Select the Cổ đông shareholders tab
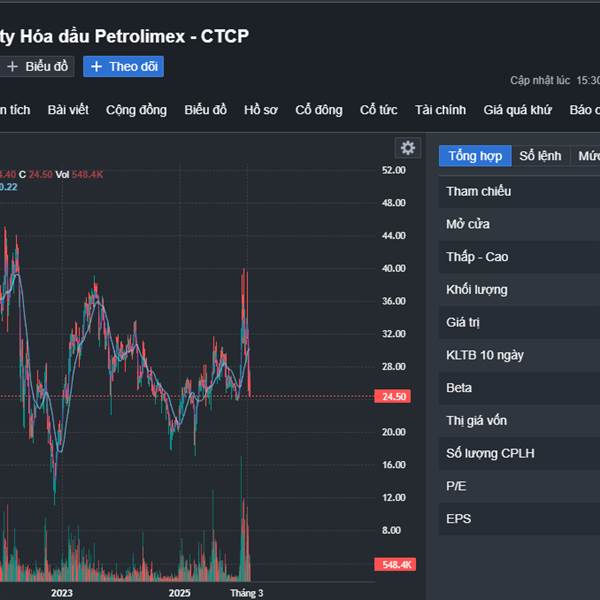 coord(318,110)
